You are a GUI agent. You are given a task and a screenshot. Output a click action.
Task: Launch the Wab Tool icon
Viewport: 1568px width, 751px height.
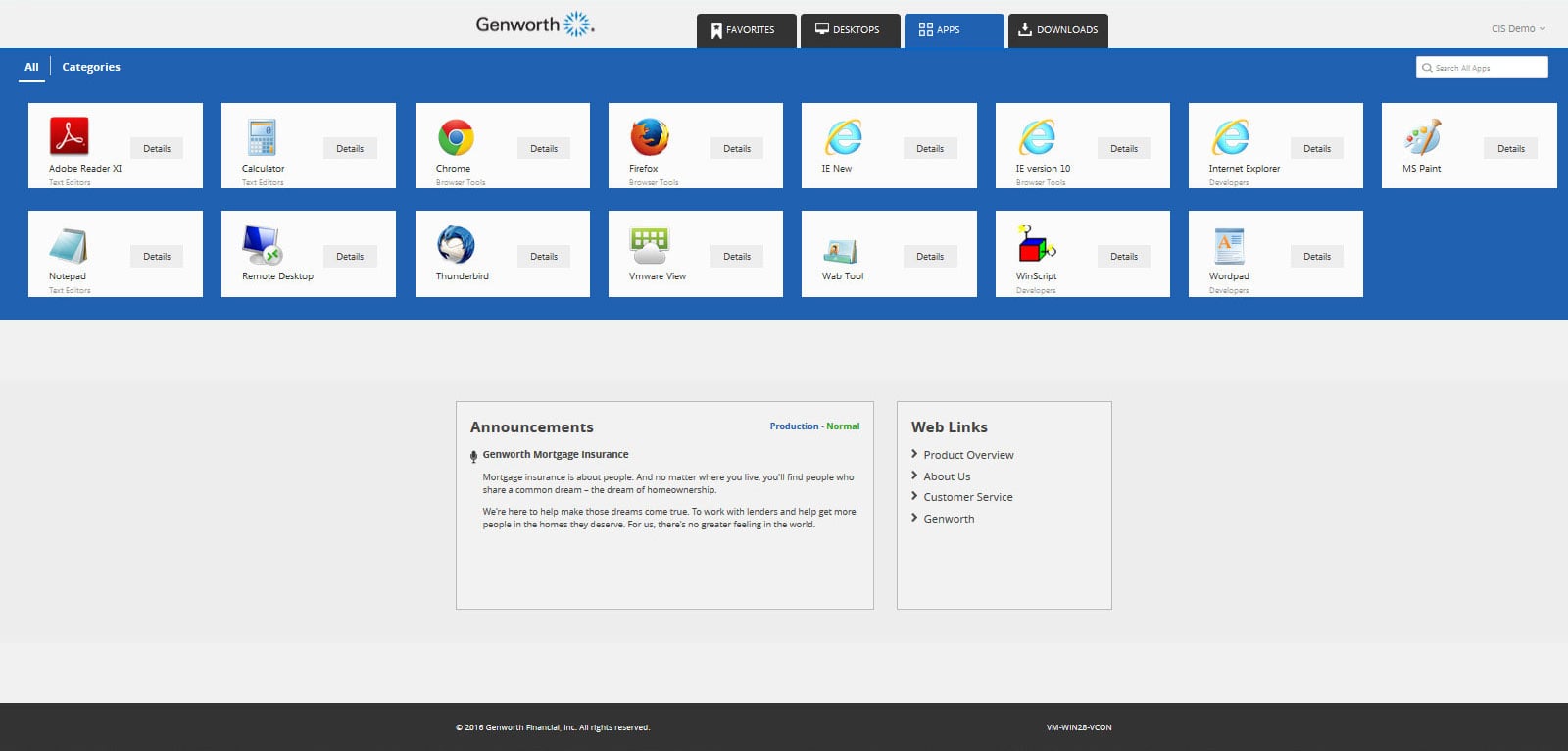[x=842, y=251]
